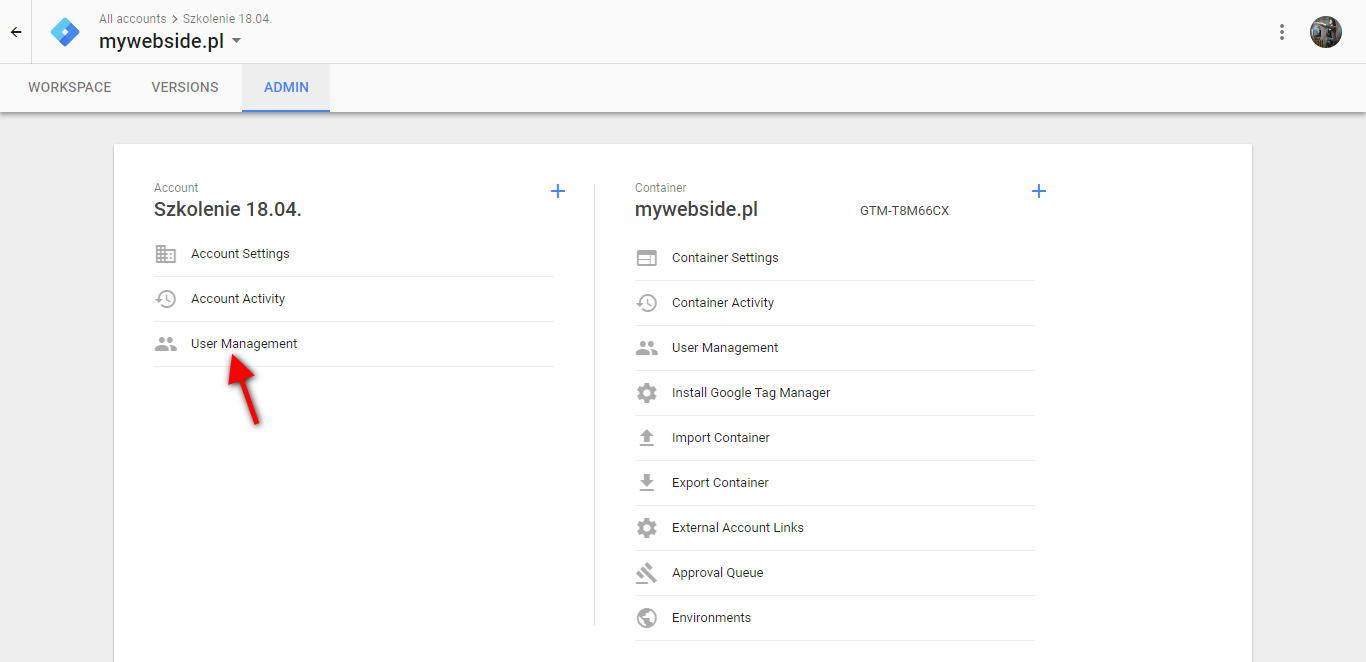Switch to the Versions tab
1366x662 pixels.
click(185, 87)
